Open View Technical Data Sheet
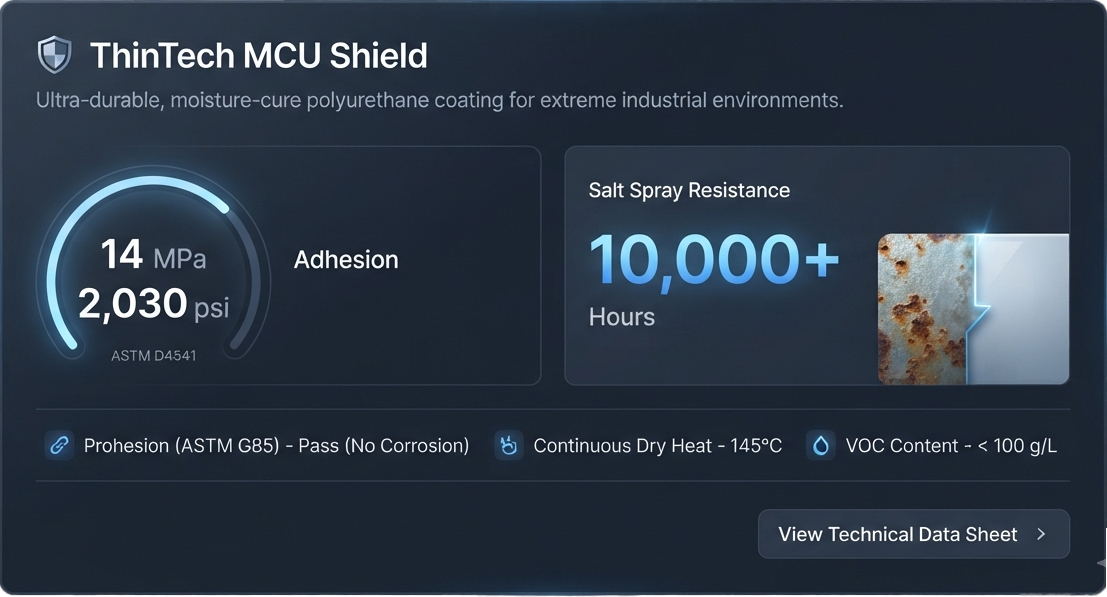 914,534
